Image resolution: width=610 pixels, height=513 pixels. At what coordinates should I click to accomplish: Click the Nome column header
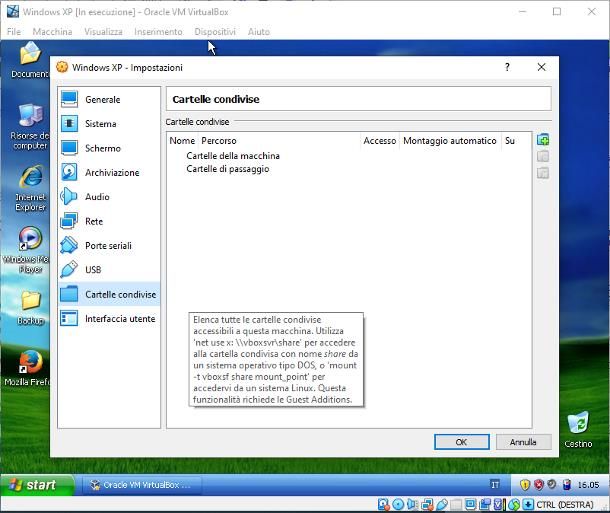[x=182, y=140]
